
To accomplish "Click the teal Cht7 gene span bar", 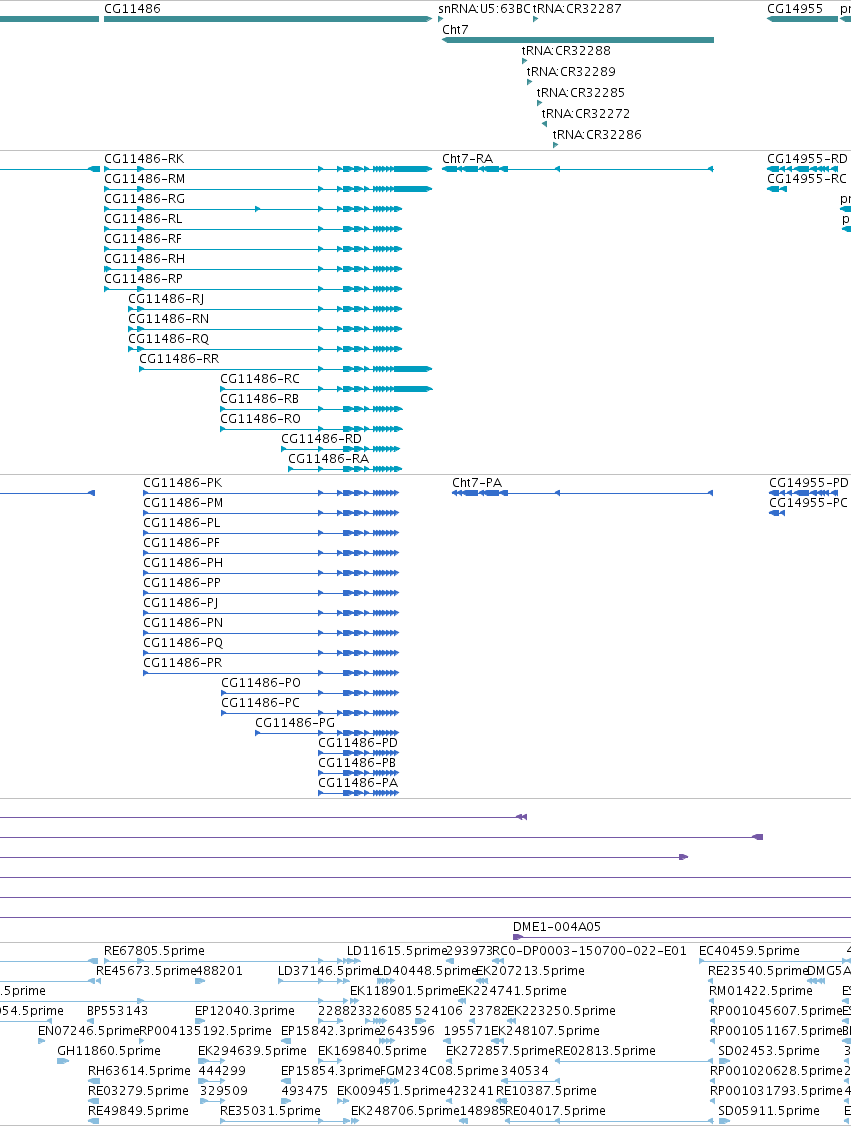I will 578,40.
